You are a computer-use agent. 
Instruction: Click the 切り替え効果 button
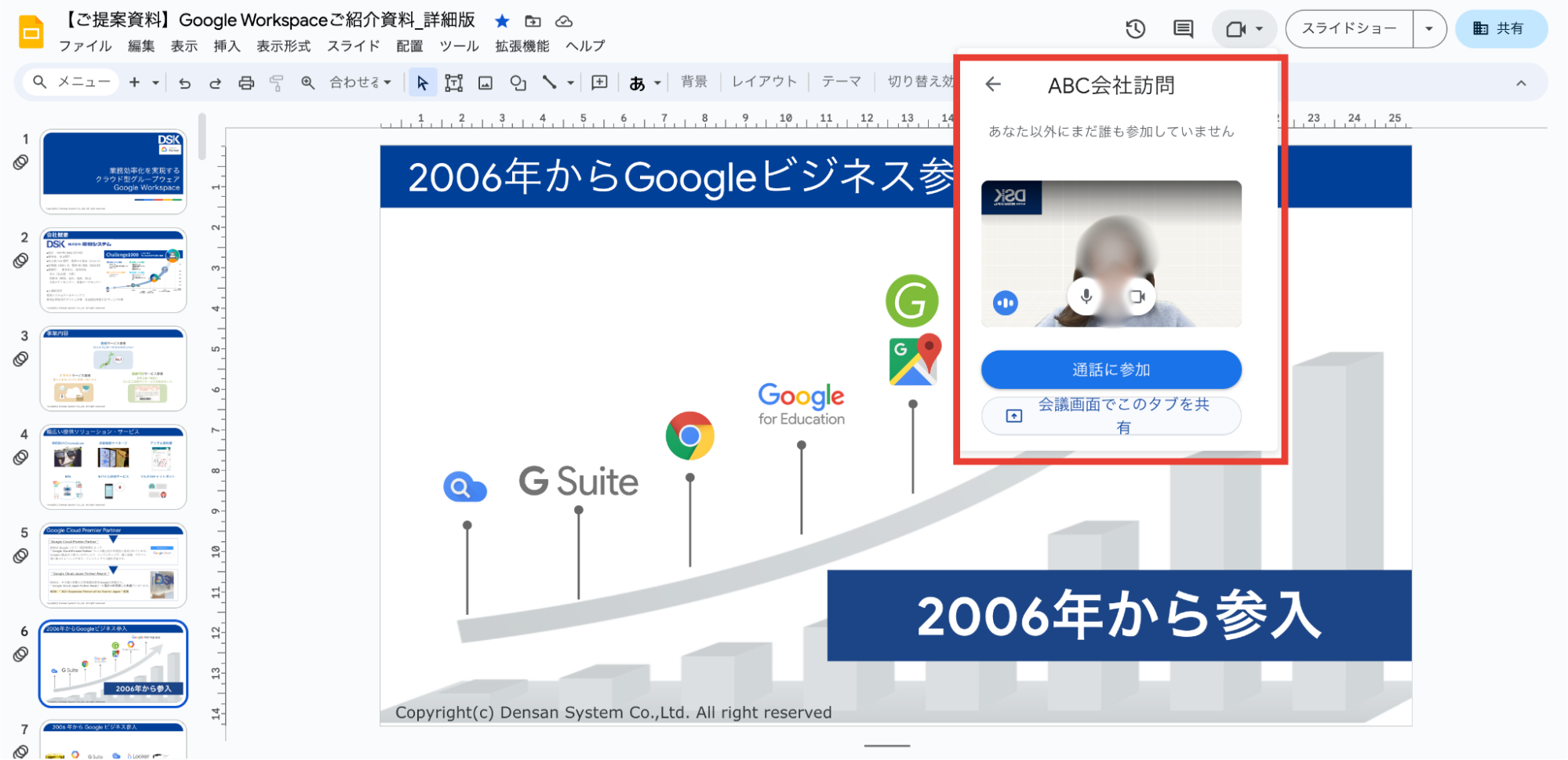point(920,82)
